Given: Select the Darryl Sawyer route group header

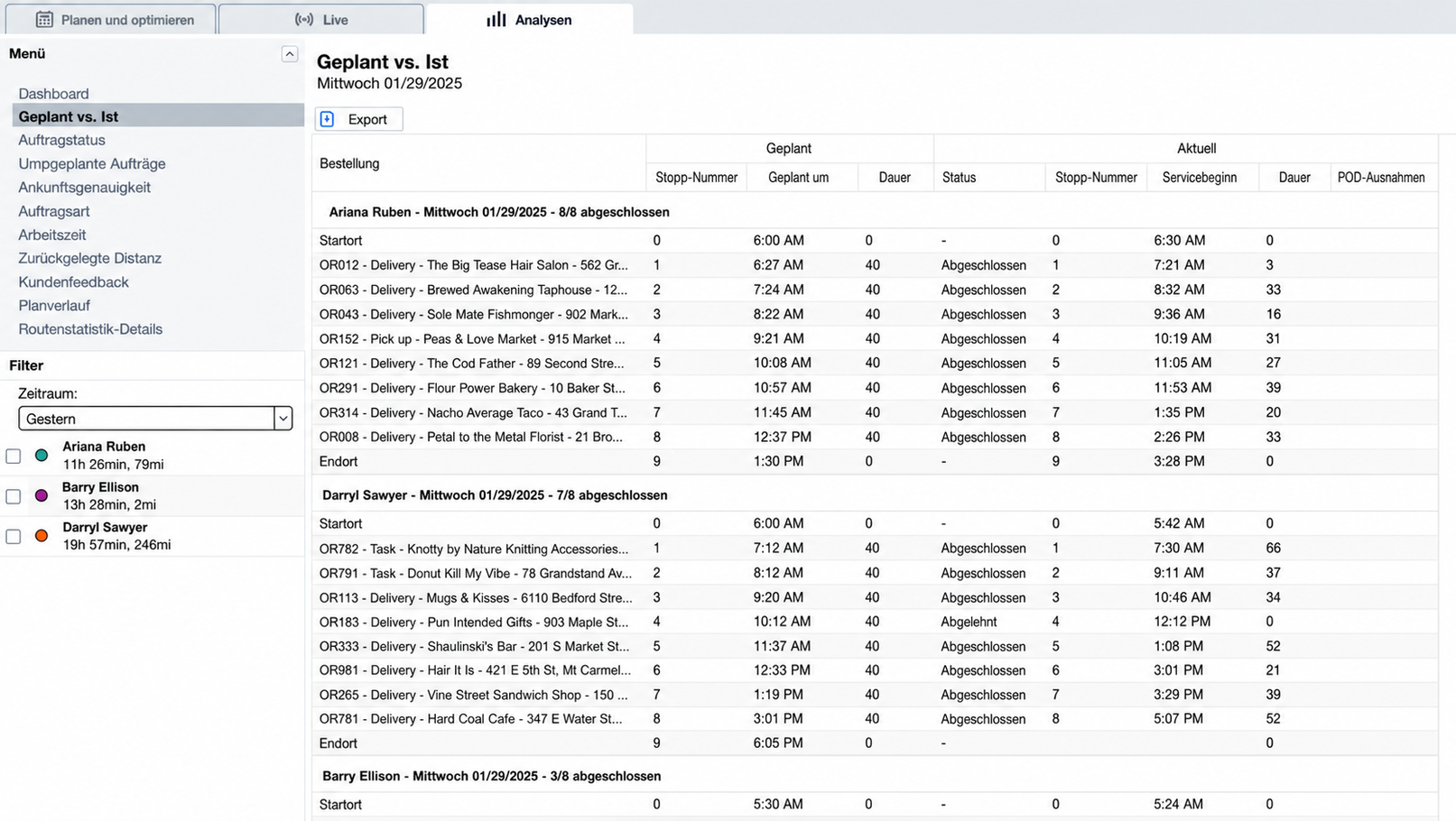Looking at the screenshot, I should pos(875,495).
